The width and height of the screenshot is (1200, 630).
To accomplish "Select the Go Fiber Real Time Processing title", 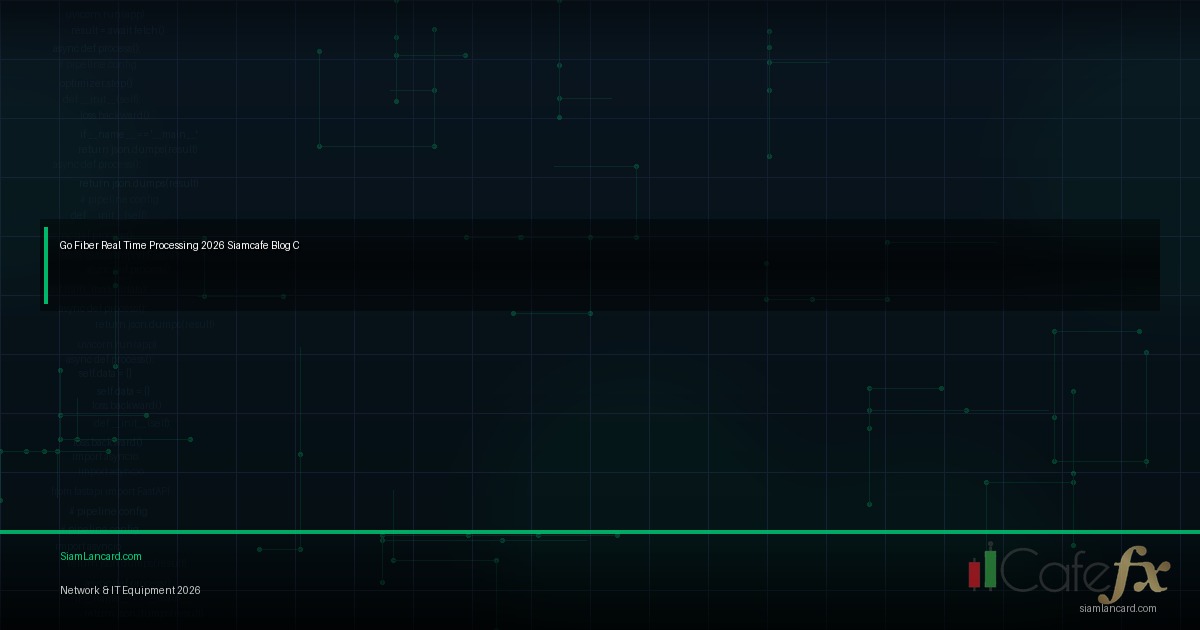I will [179, 245].
